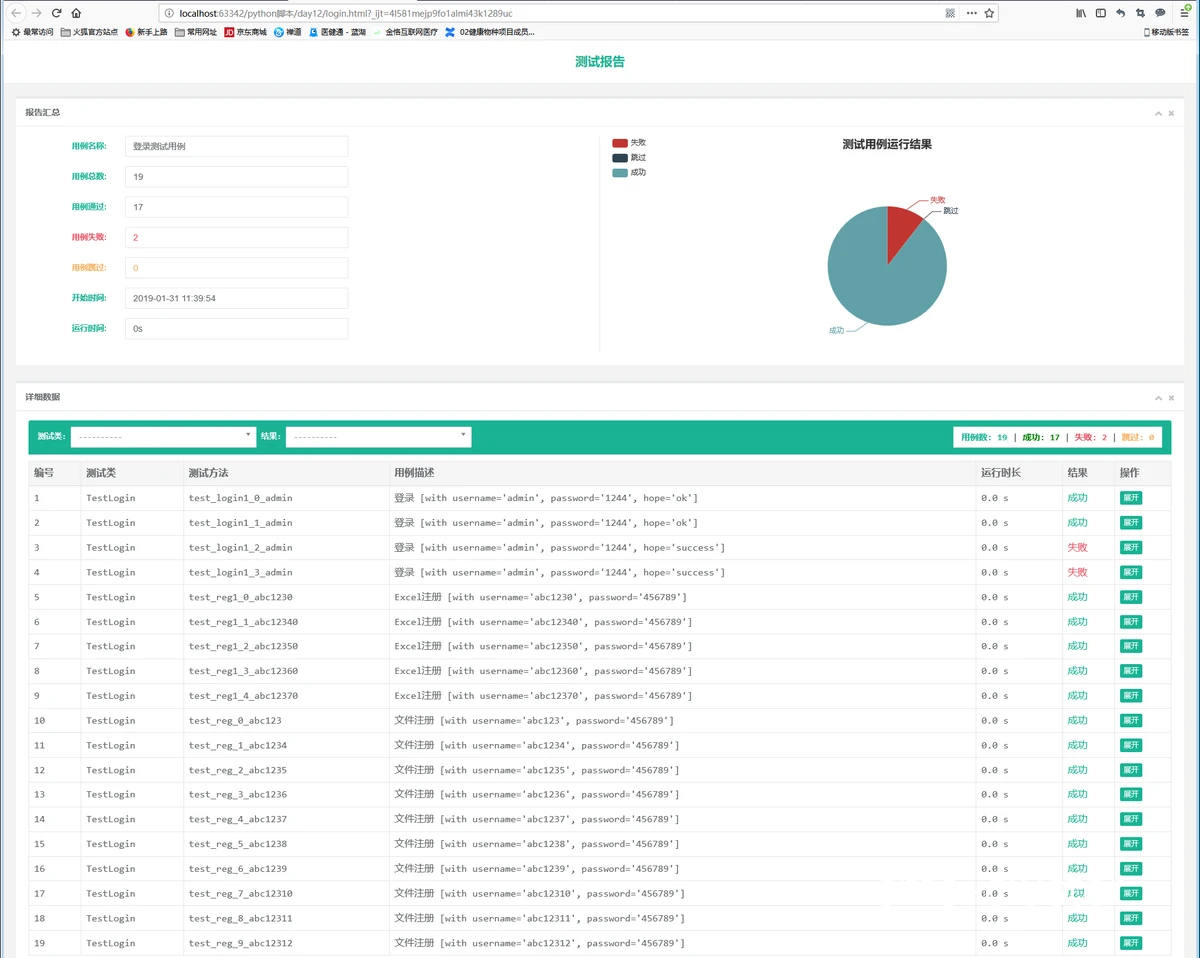Screen dimensions: 1200x958
Task: Open 火狐官方站点 bookmark folder
Action: click(x=89, y=32)
